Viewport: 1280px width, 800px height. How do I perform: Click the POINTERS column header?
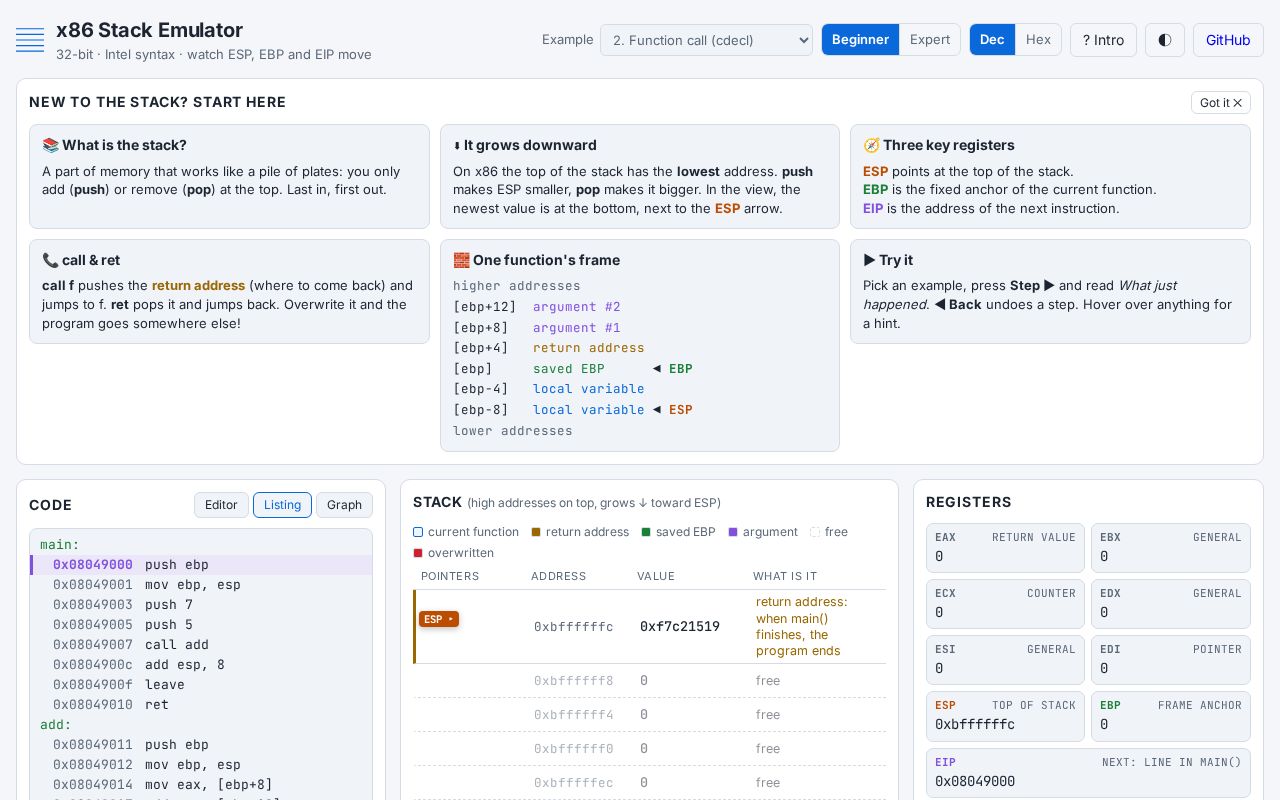pos(450,577)
